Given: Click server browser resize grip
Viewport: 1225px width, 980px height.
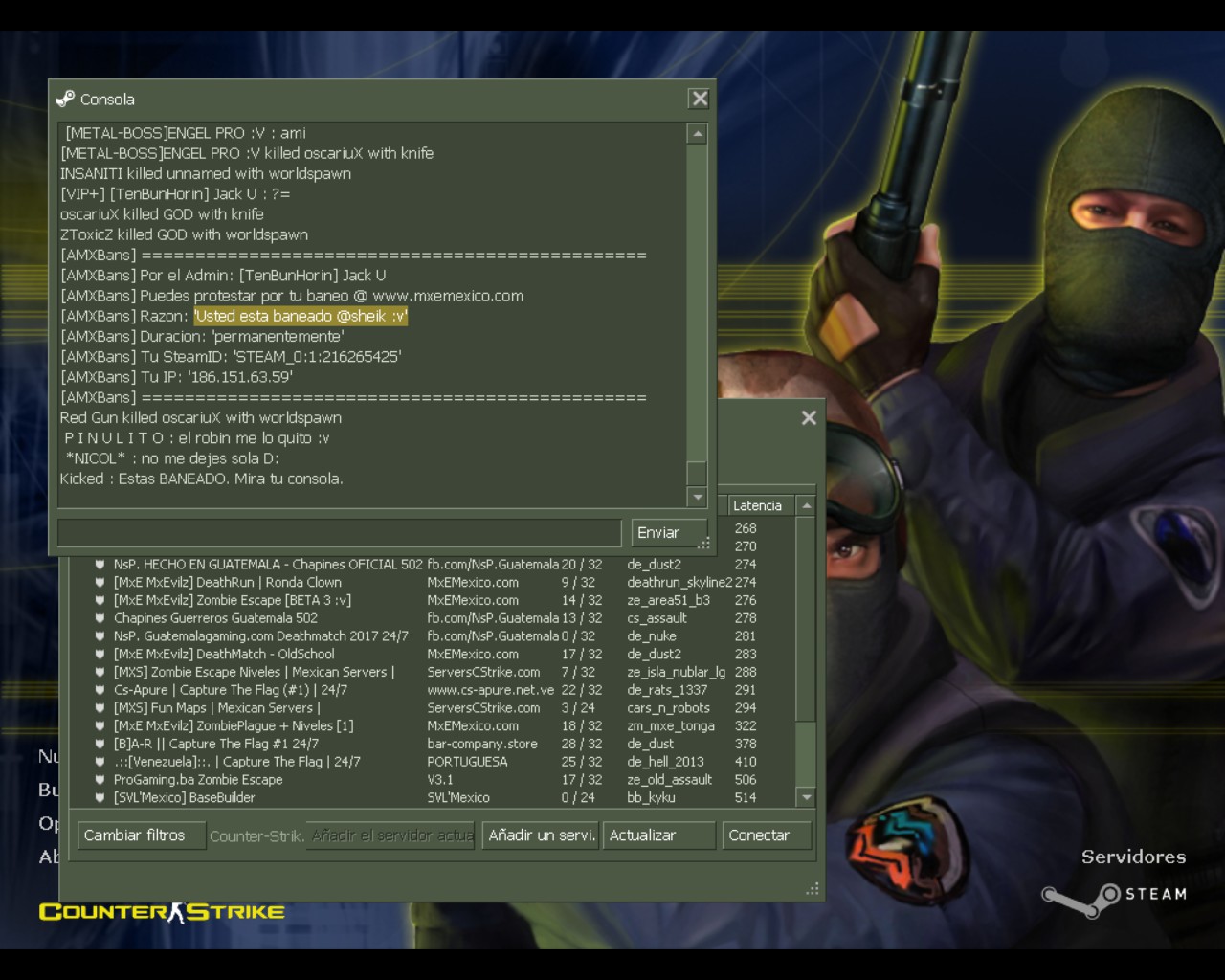Looking at the screenshot, I should pos(813,889).
